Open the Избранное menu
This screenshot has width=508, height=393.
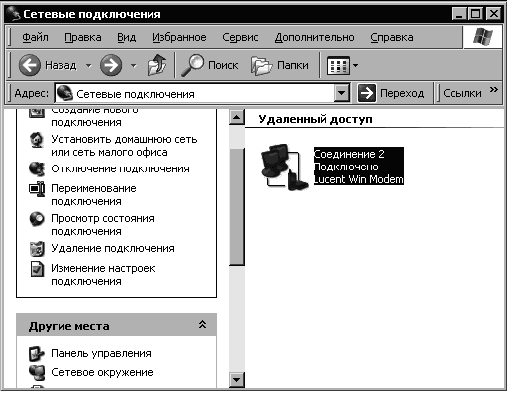[179, 37]
